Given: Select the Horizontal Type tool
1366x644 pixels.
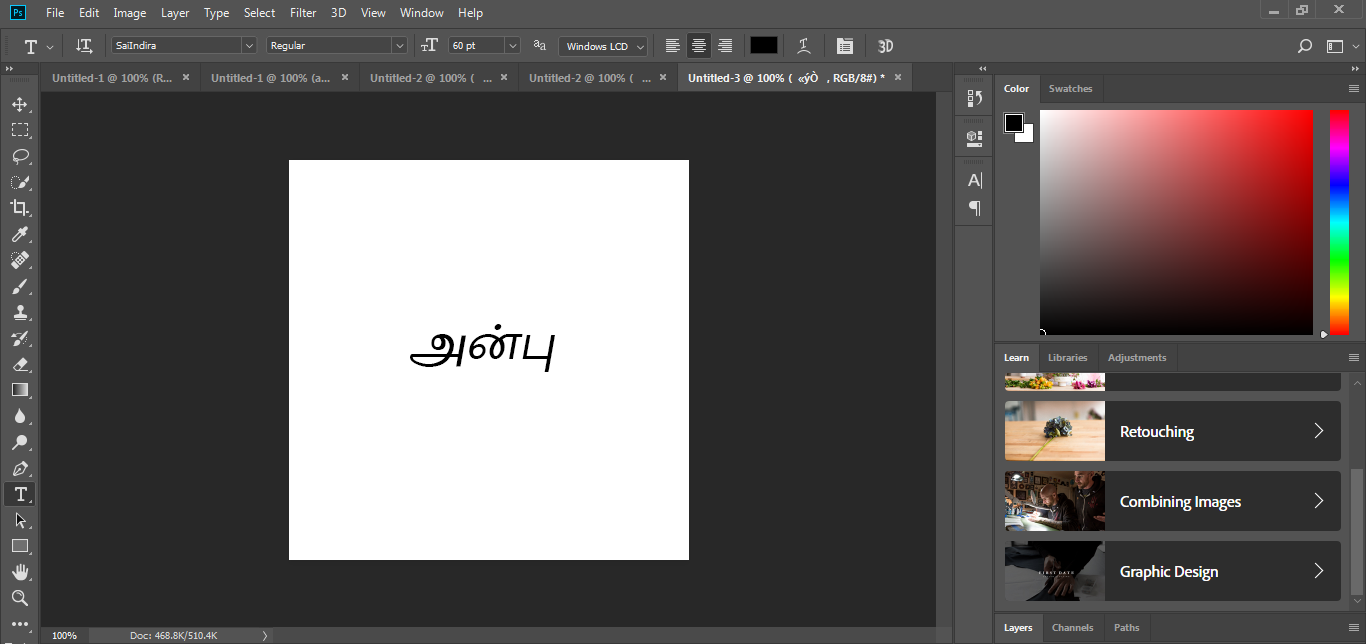Looking at the screenshot, I should click(x=20, y=494).
